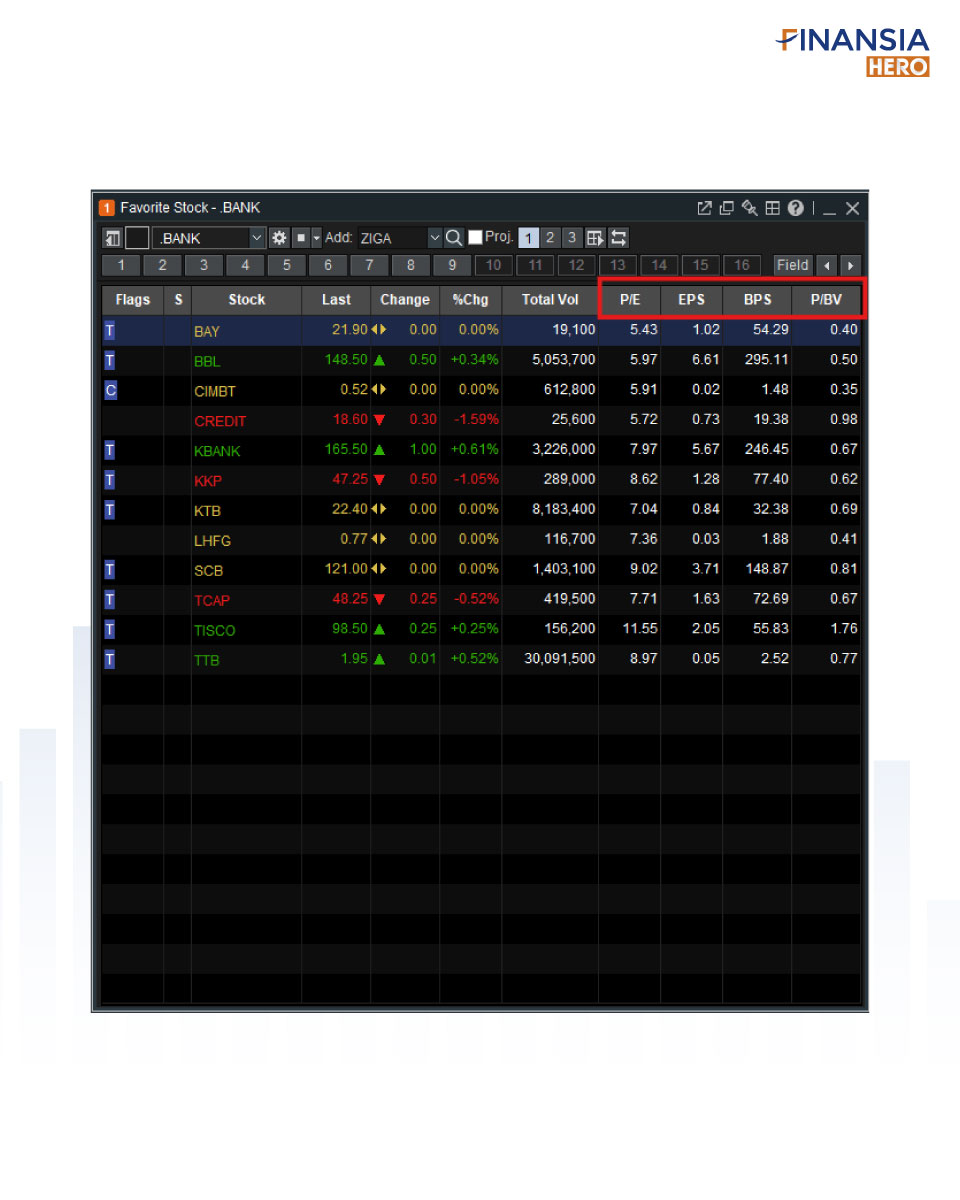Sort by the P/E column header

coord(630,299)
